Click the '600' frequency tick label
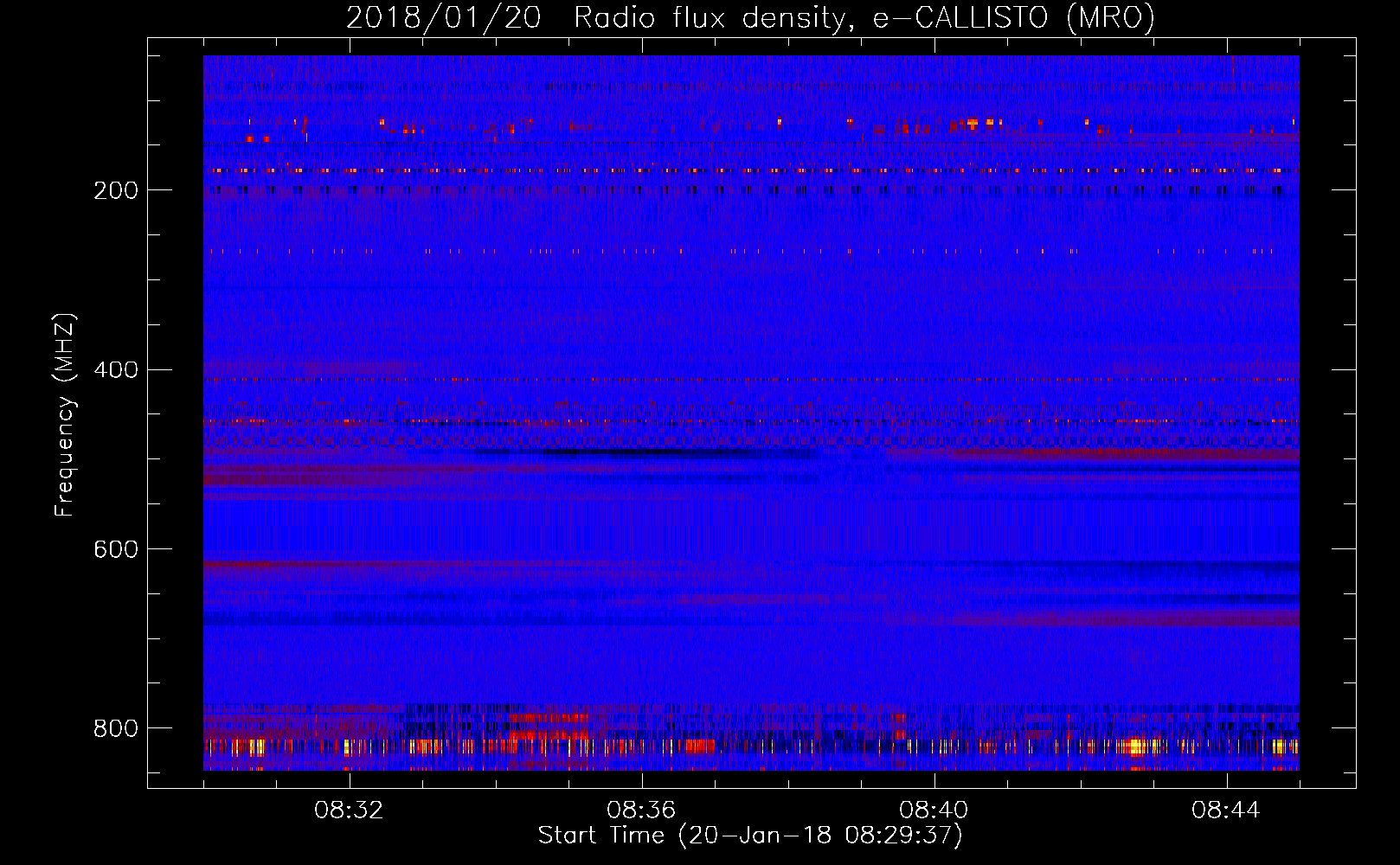1400x865 pixels. (x=116, y=549)
